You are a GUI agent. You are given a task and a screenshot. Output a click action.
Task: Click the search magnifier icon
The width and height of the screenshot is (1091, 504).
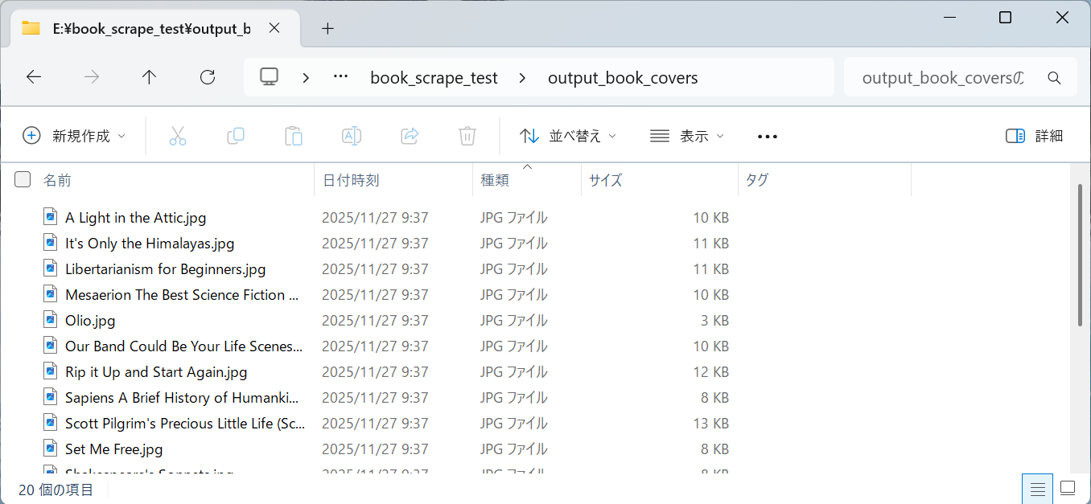1054,78
